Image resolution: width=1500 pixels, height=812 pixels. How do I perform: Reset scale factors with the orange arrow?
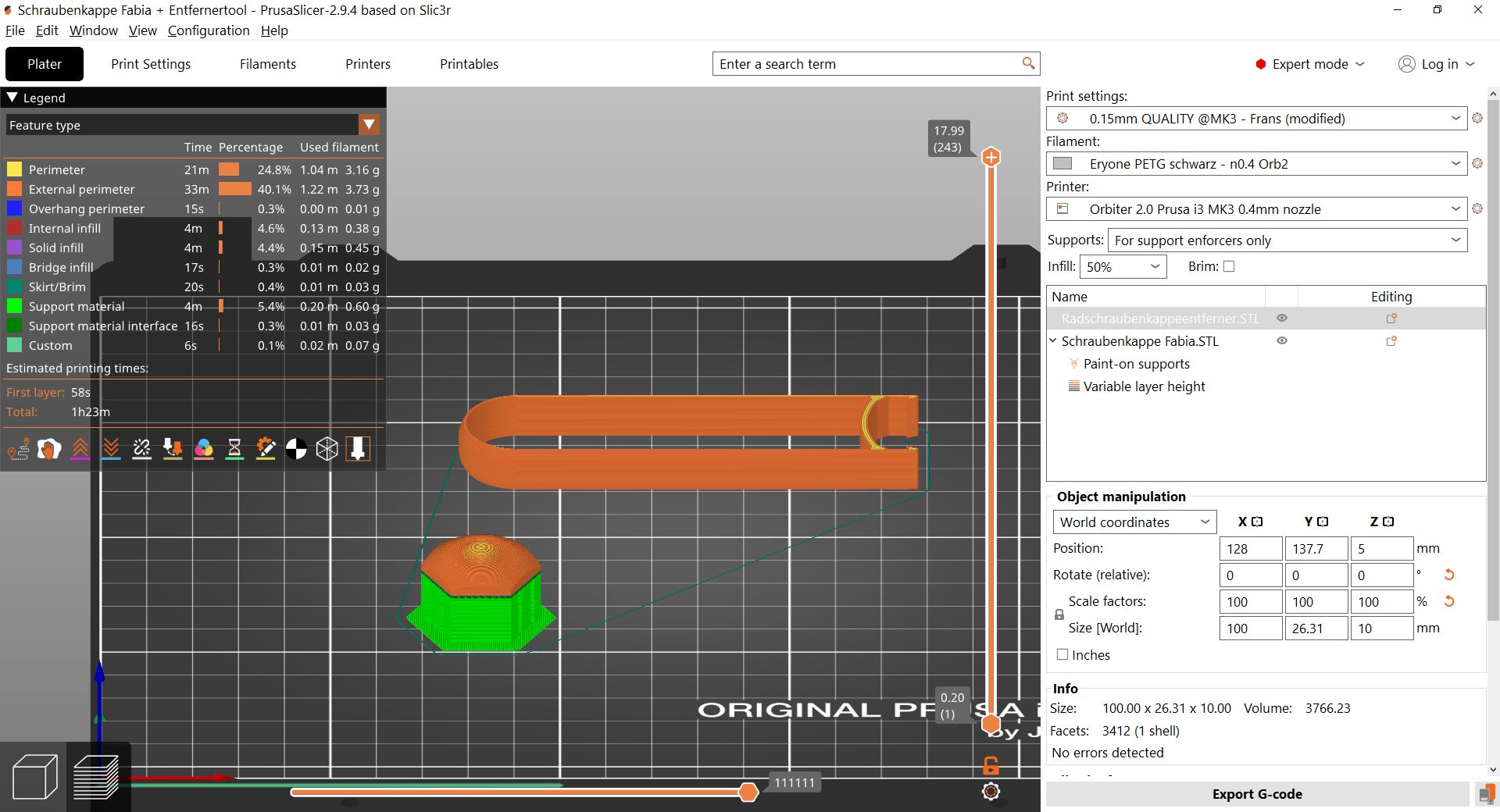[x=1449, y=601]
